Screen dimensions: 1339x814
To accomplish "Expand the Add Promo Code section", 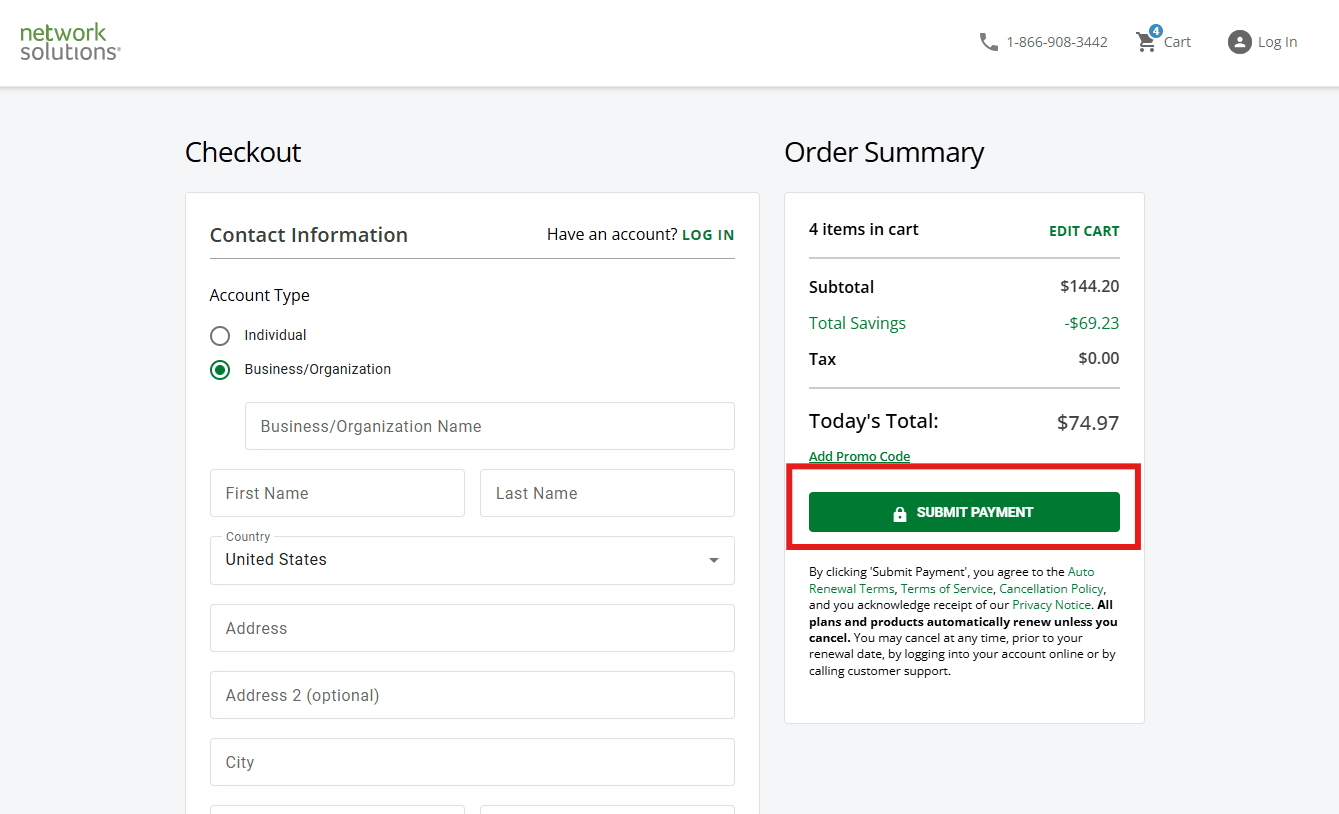I will click(859, 455).
